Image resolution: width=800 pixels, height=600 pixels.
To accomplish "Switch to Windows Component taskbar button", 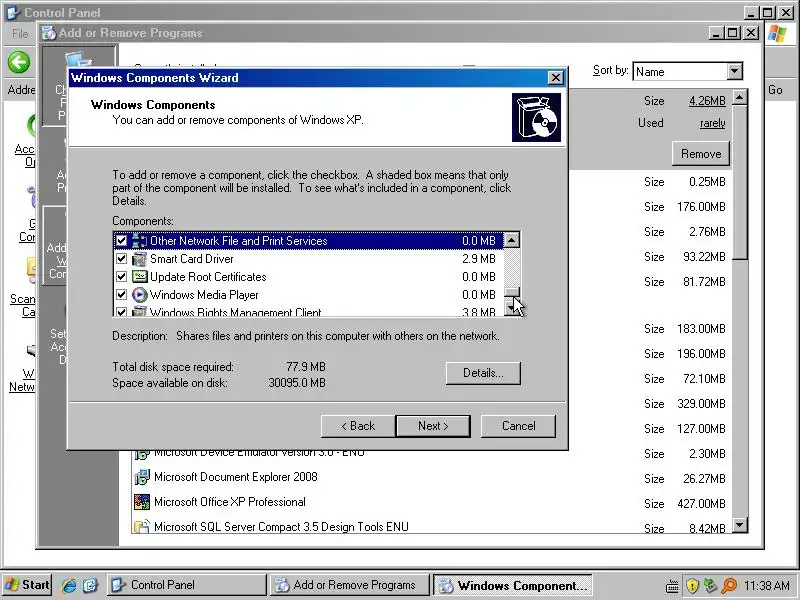I will point(513,585).
